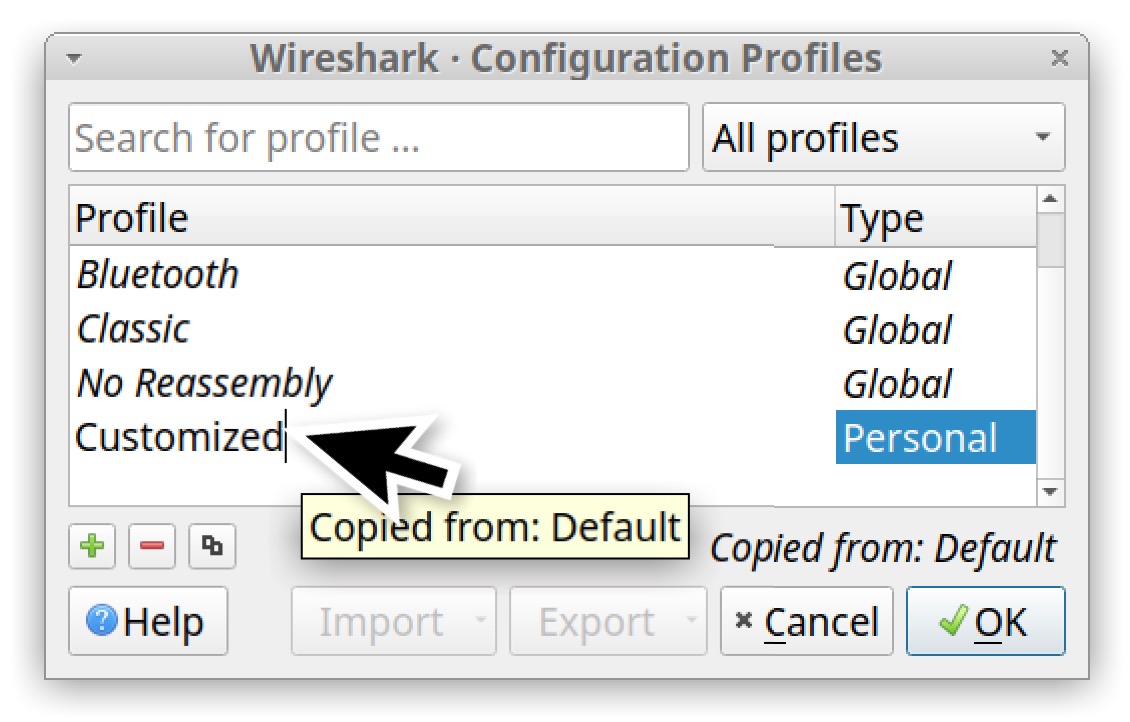
Task: Copy the selected profile icon
Action: tap(212, 546)
